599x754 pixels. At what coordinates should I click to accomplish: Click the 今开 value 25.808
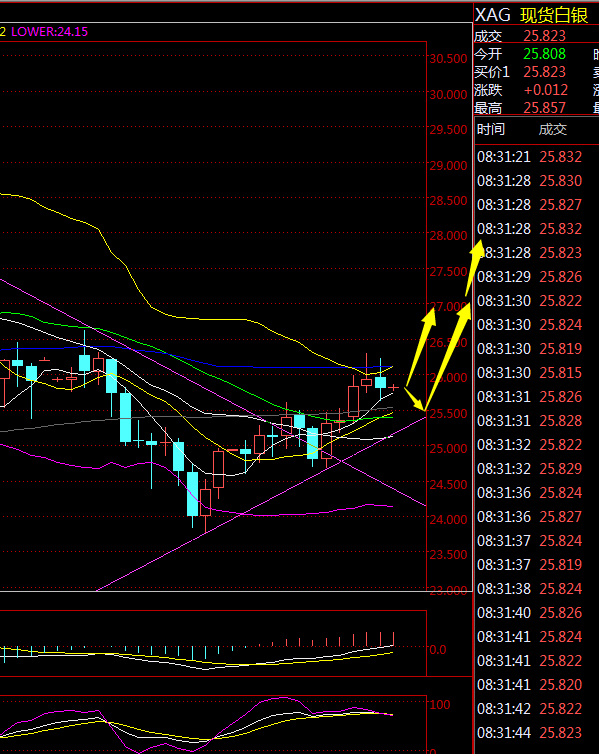pos(544,54)
